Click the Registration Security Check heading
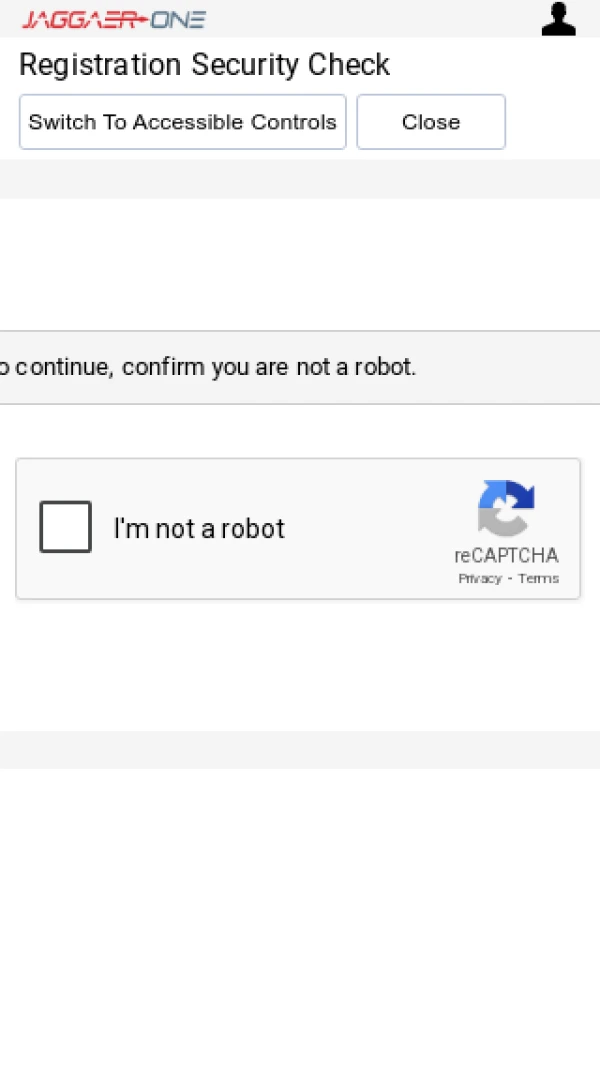The width and height of the screenshot is (600, 1065). [204, 65]
